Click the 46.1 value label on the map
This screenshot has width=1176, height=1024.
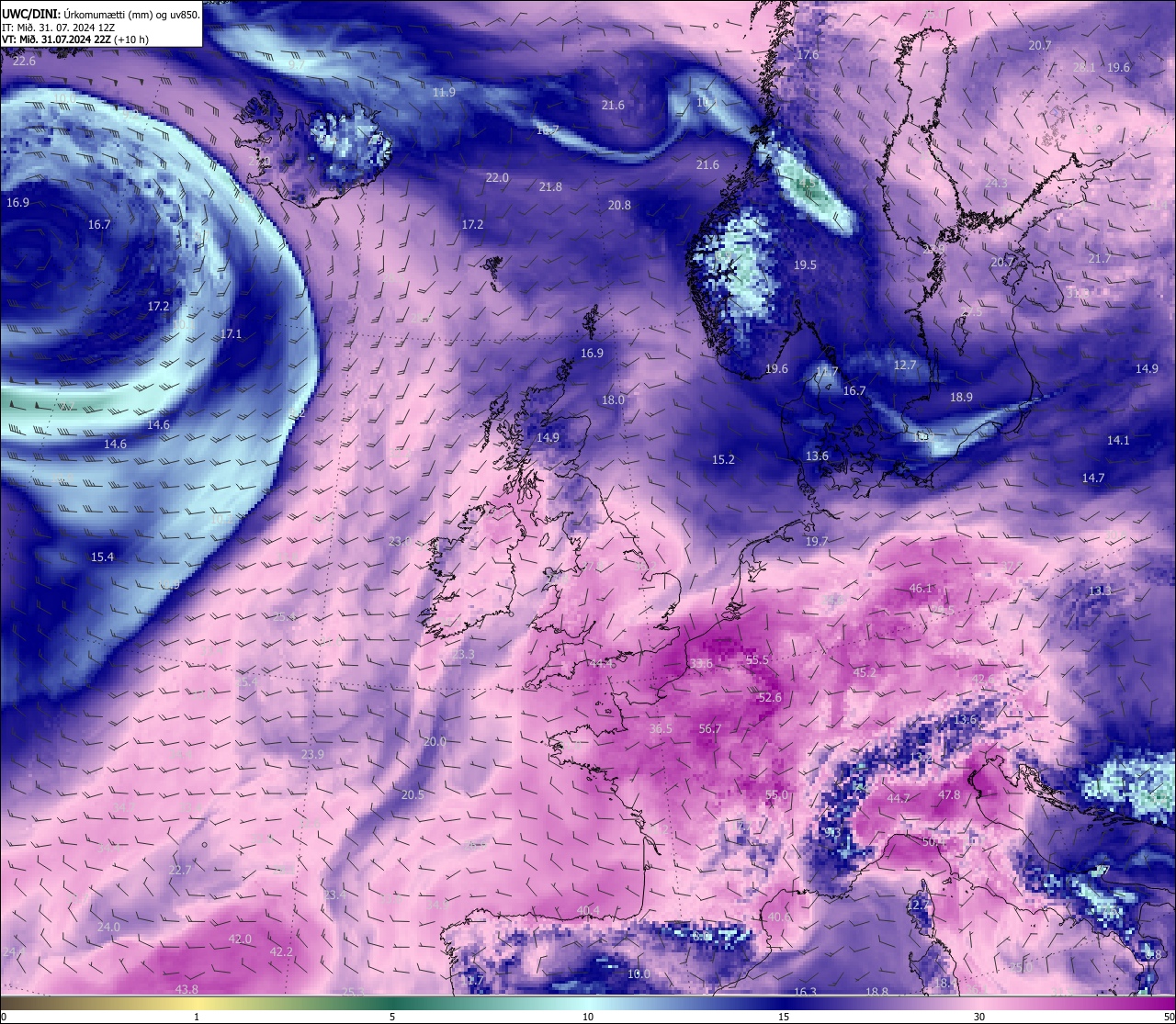pyautogui.click(x=921, y=589)
